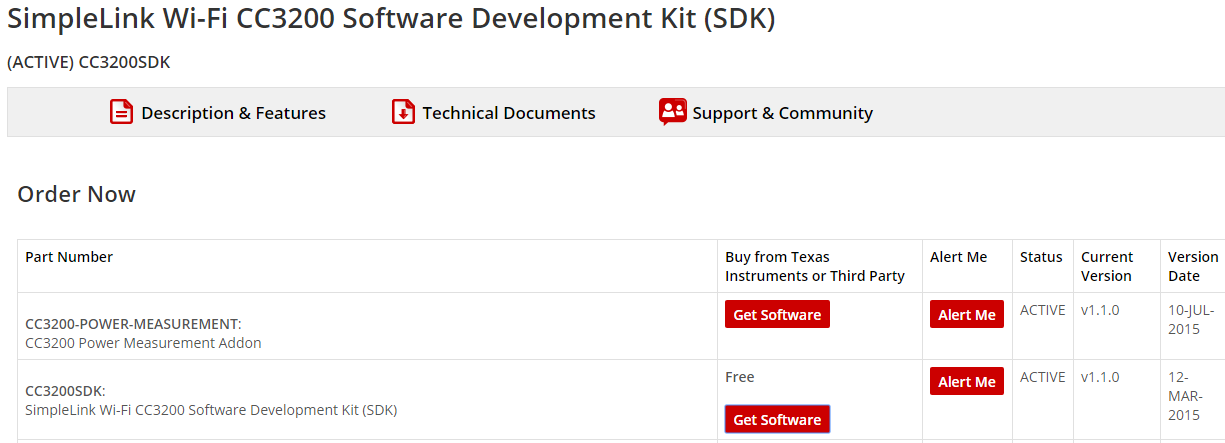
Task: Select the CC3200-POWER-MEASUREMENT part number
Action: pyautogui.click(x=133, y=324)
